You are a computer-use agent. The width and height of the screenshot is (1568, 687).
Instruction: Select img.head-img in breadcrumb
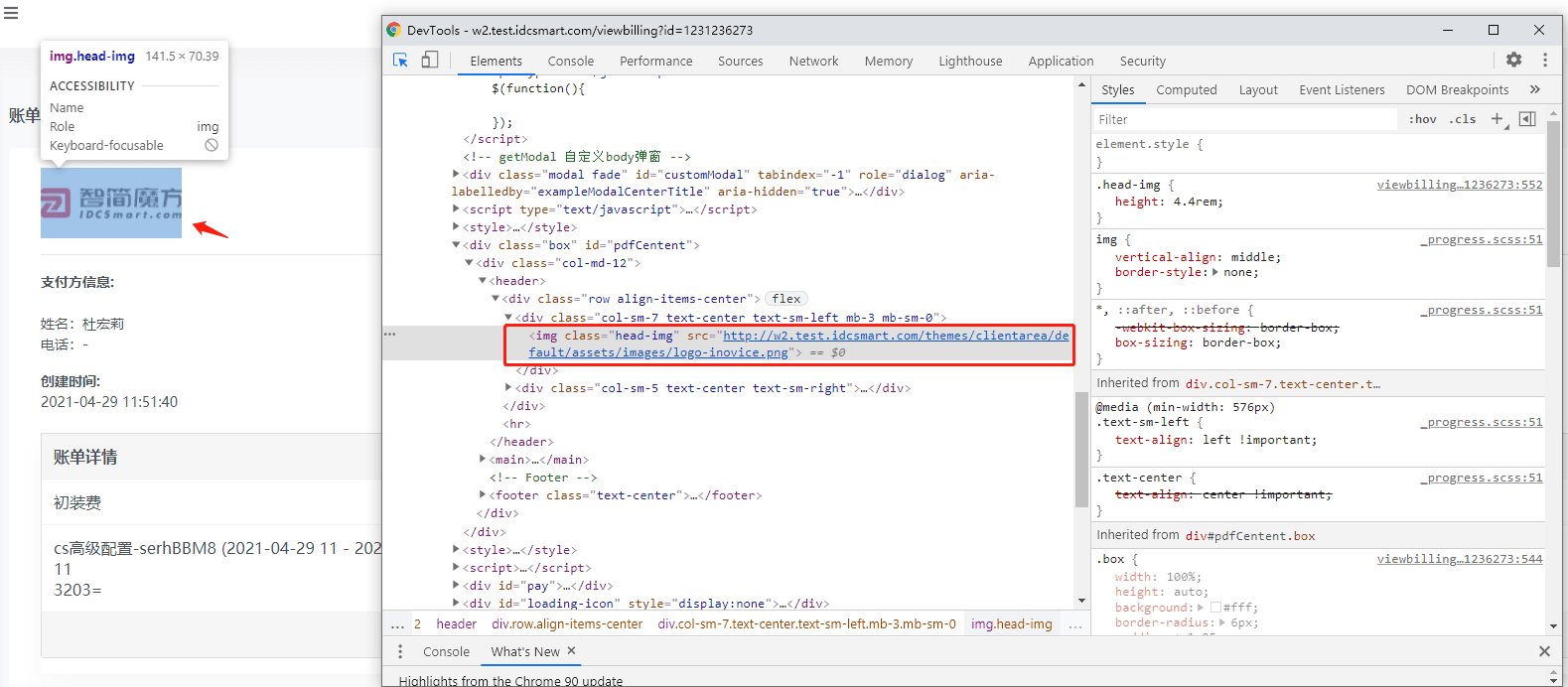[1012, 624]
